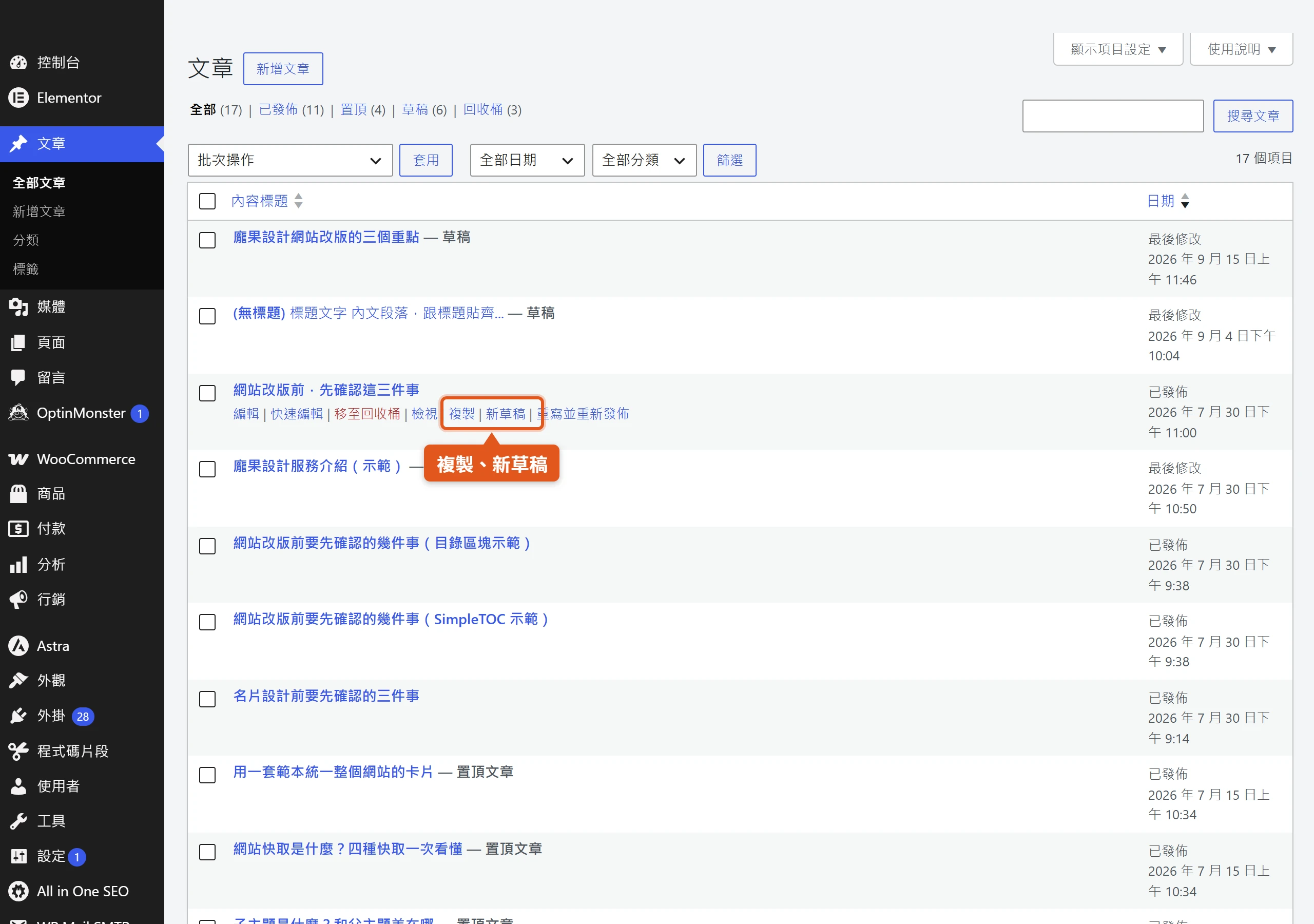
Task: Open the 外掛 plugins icon
Action: [18, 716]
